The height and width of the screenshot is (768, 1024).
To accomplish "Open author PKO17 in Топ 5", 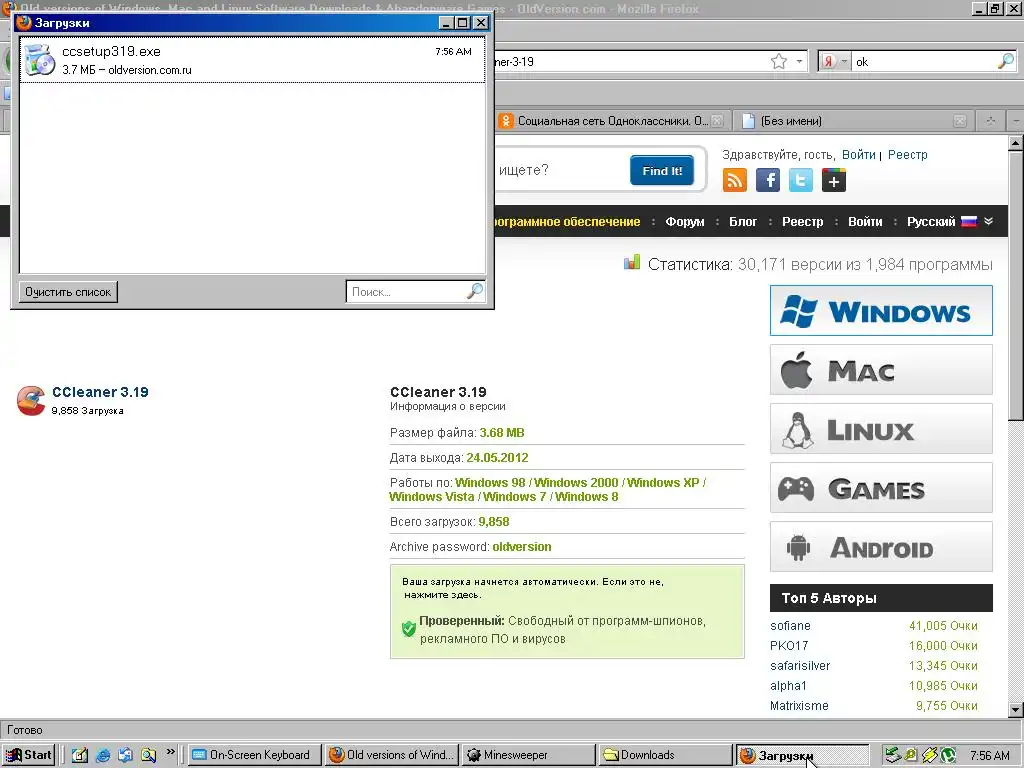I will (789, 645).
